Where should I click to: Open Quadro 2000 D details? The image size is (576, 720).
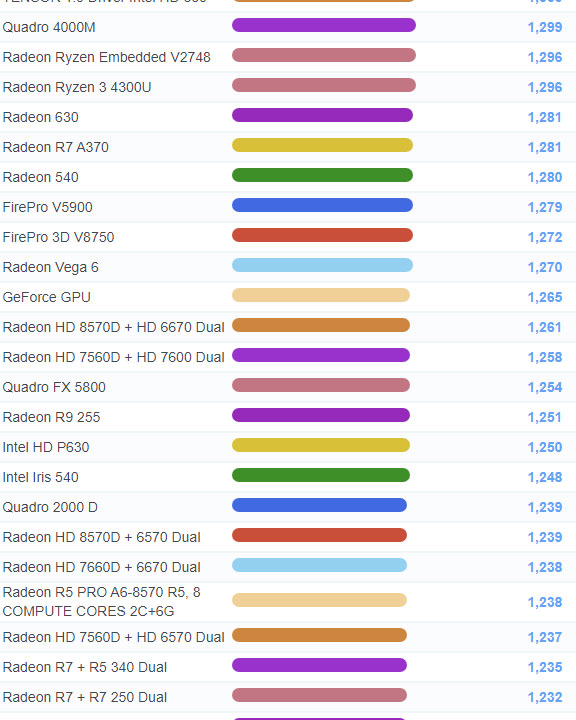pyautogui.click(x=50, y=507)
